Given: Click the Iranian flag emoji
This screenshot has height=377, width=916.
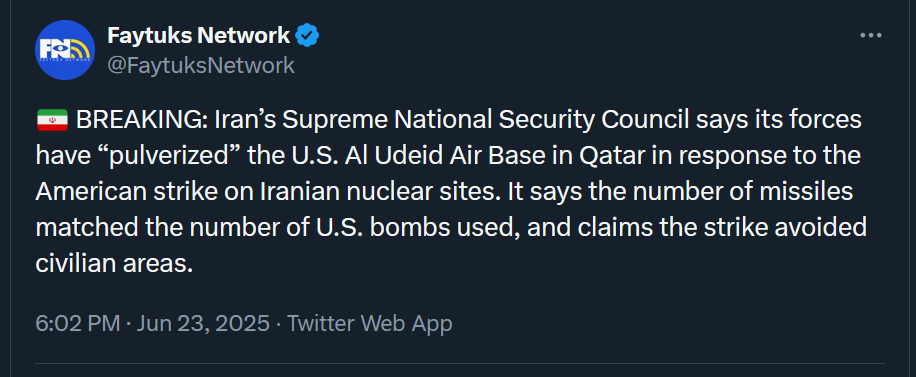Looking at the screenshot, I should (x=53, y=120).
